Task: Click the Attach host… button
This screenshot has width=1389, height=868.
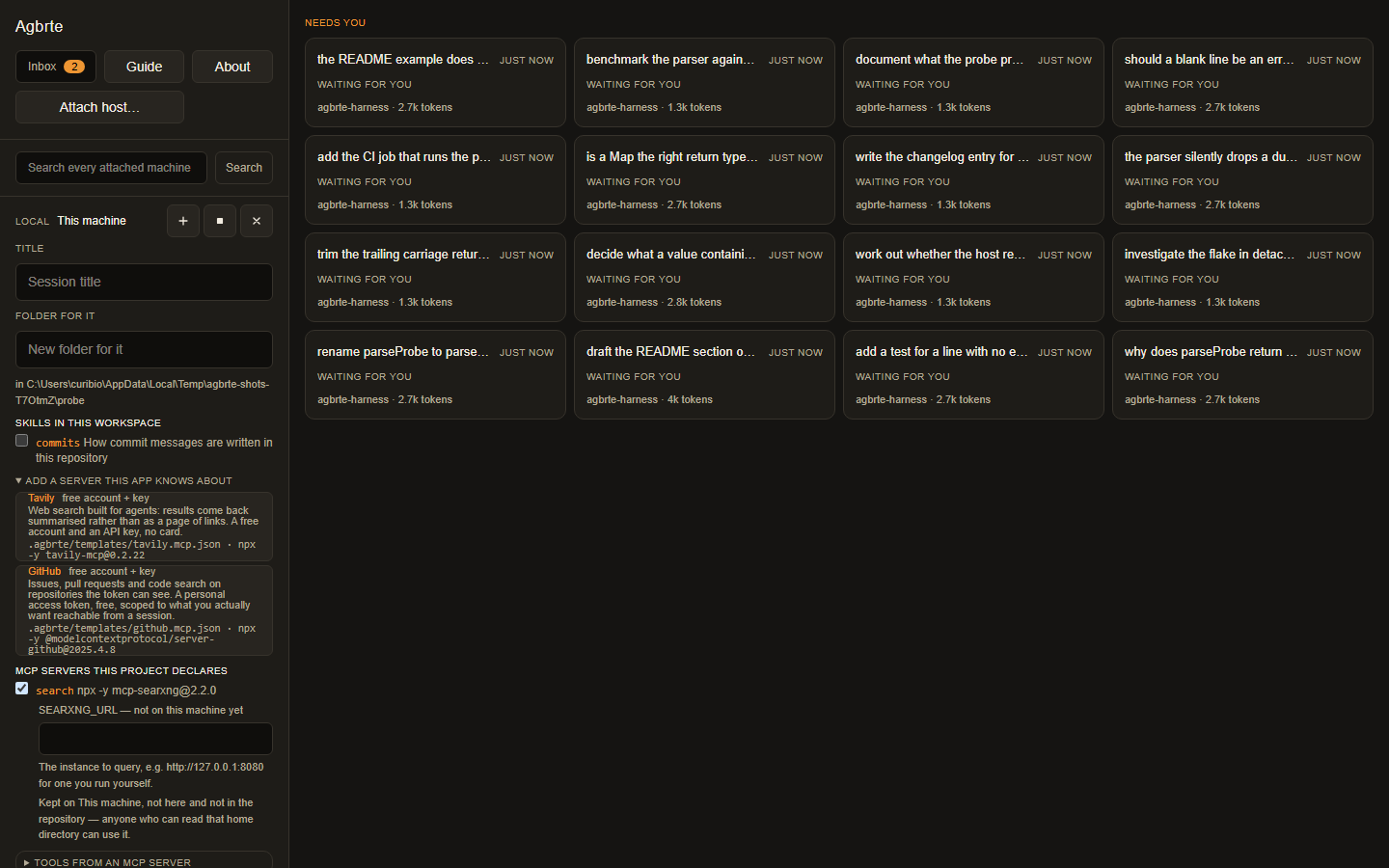Action: point(99,107)
